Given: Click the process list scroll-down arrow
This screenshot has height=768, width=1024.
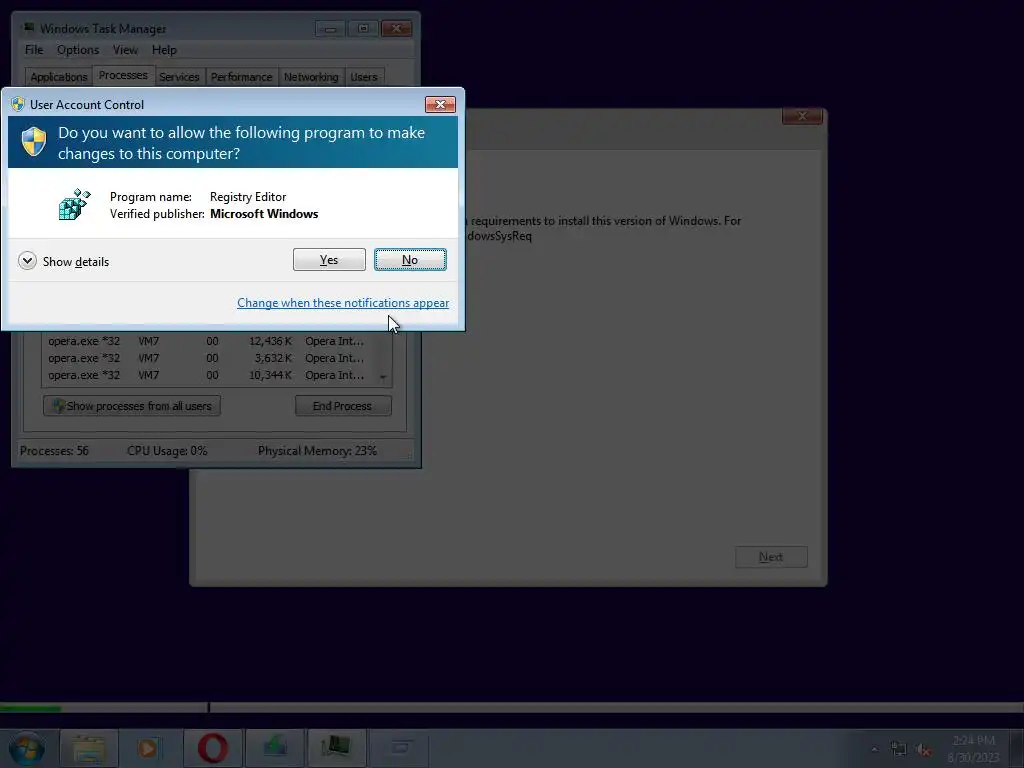Looking at the screenshot, I should pos(383,377).
